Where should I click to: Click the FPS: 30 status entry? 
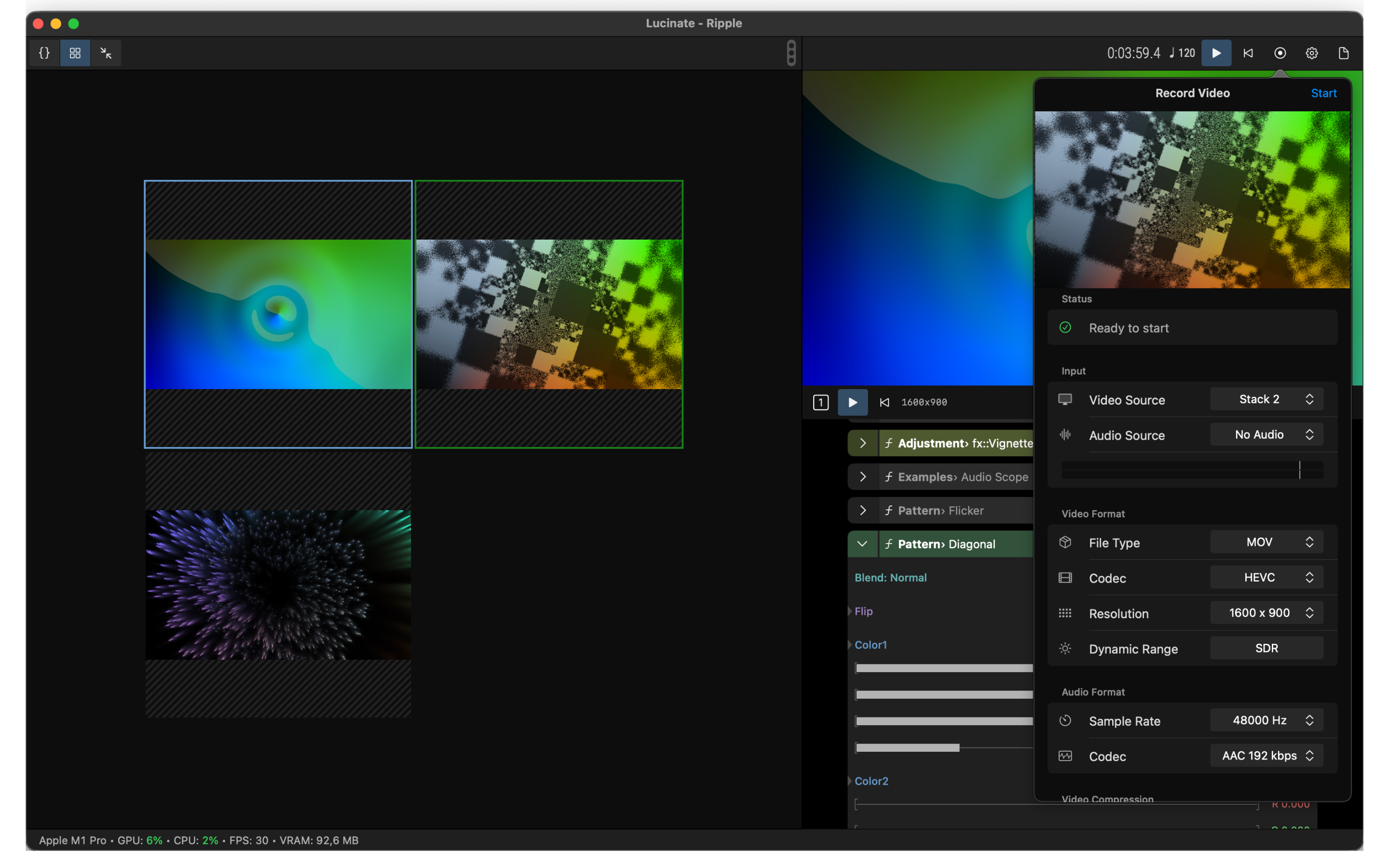pyautogui.click(x=248, y=841)
